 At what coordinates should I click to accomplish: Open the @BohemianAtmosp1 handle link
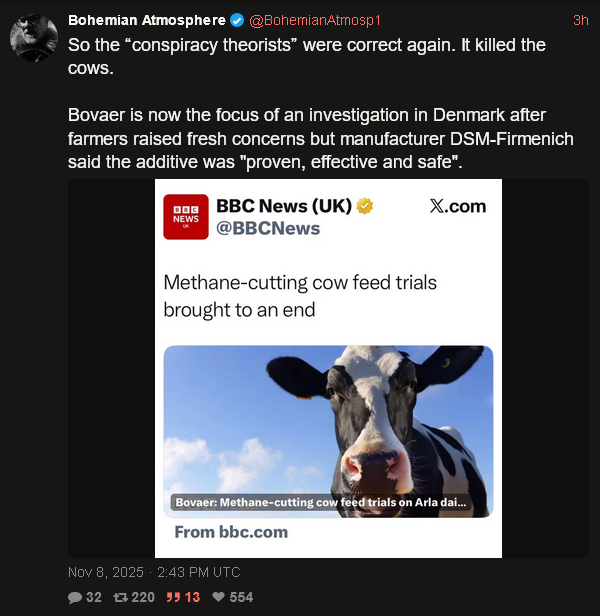(x=314, y=20)
